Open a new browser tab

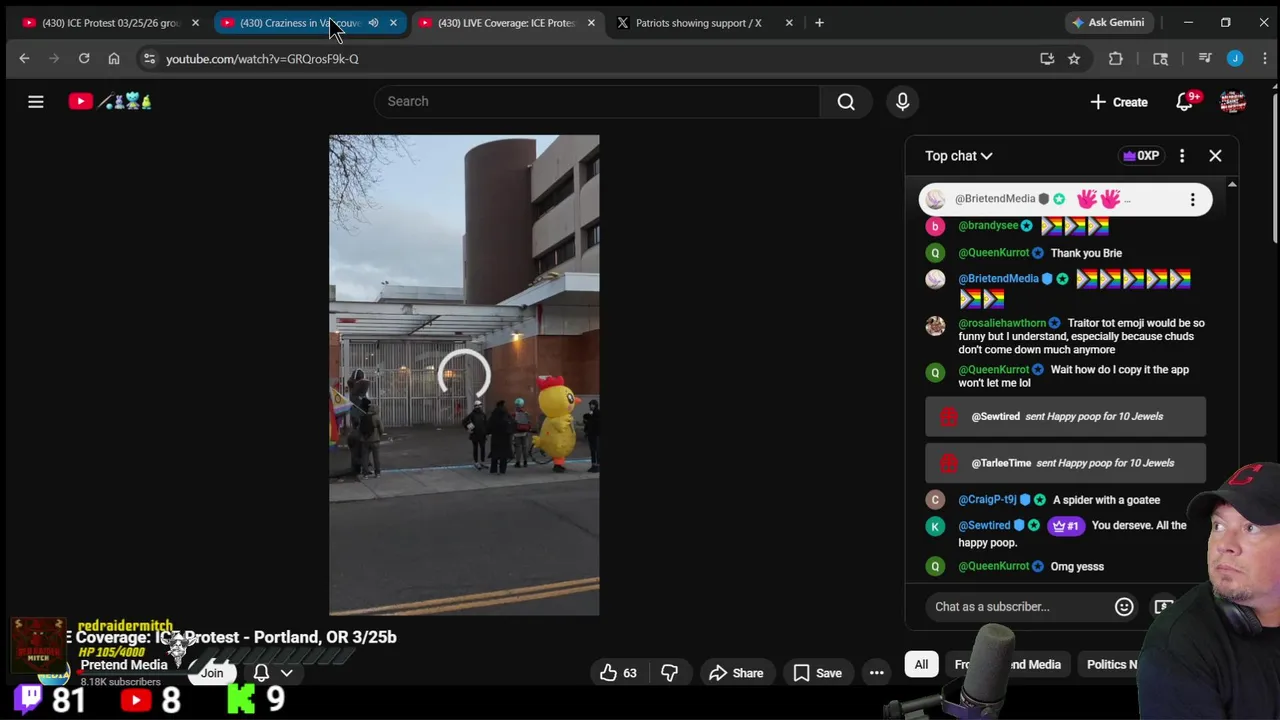819,23
